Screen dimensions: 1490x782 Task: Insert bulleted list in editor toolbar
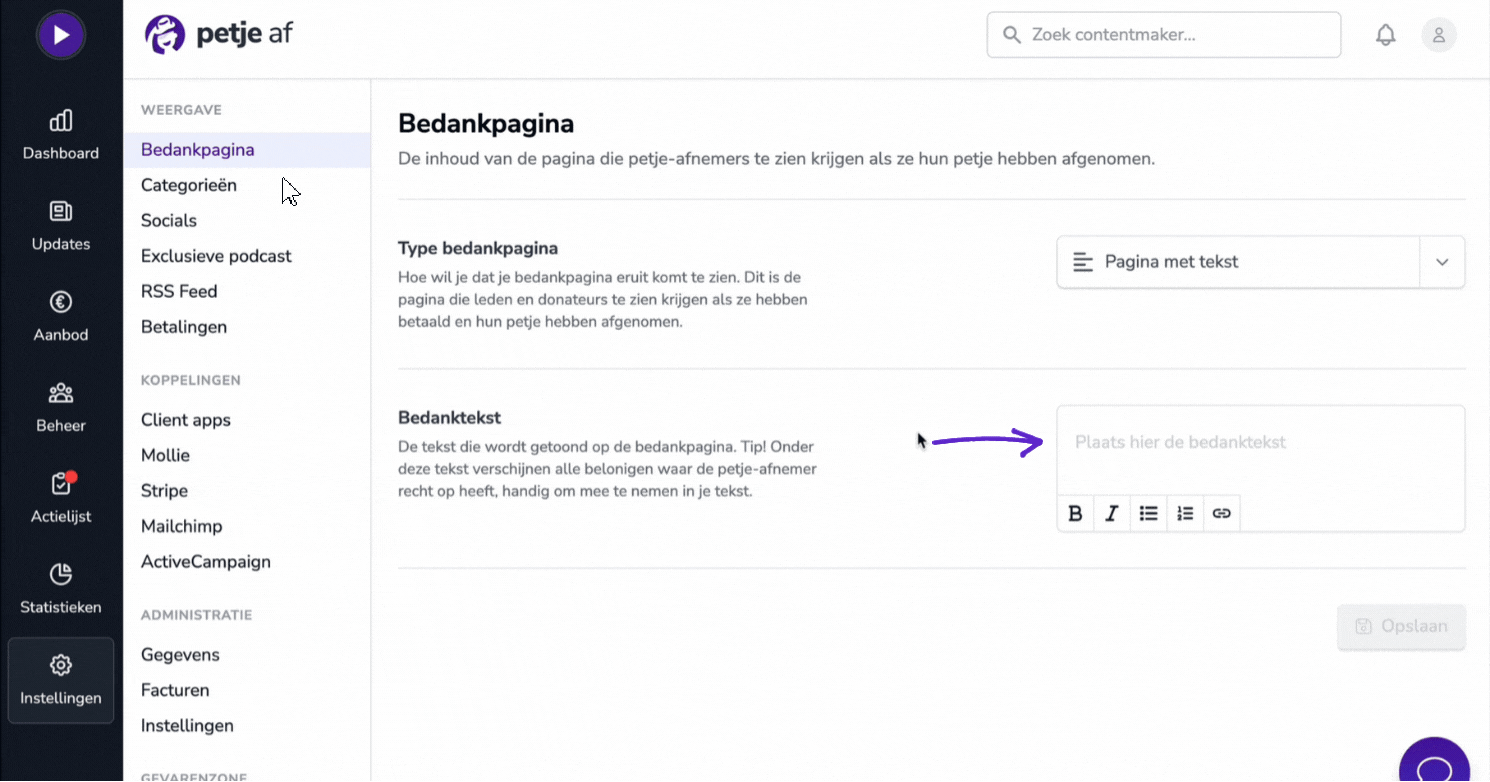[x=1148, y=513]
